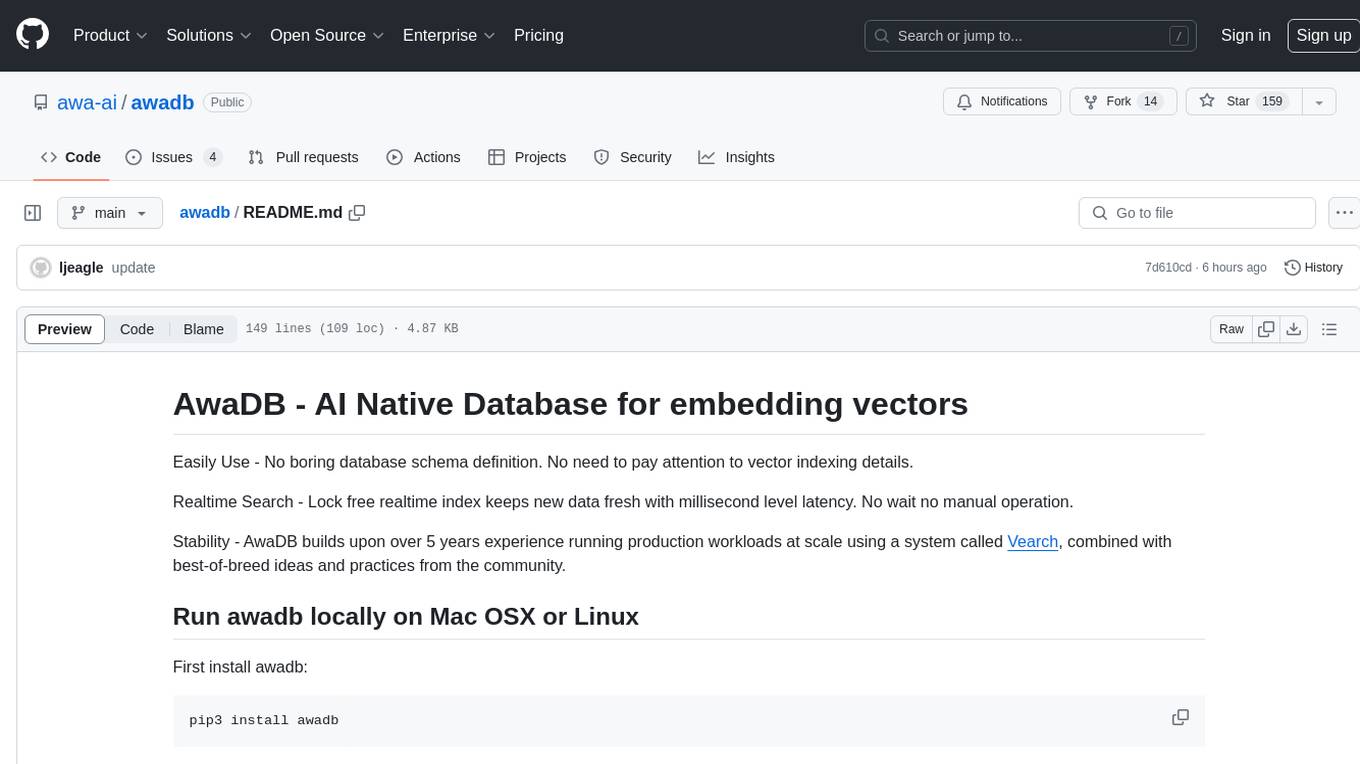Image resolution: width=1360 pixels, height=764 pixels.
Task: Switch to the Issues tab
Action: coord(173,157)
